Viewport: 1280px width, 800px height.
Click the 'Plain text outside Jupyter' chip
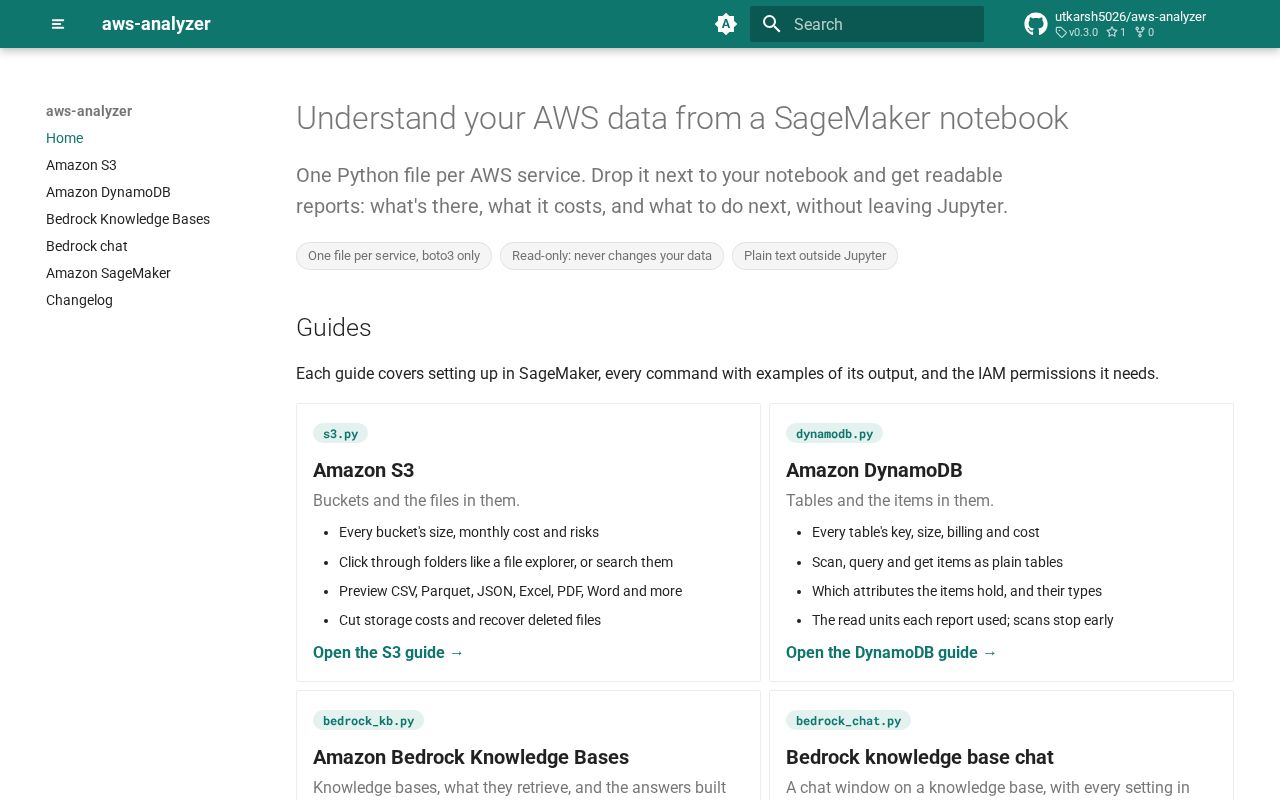point(815,256)
